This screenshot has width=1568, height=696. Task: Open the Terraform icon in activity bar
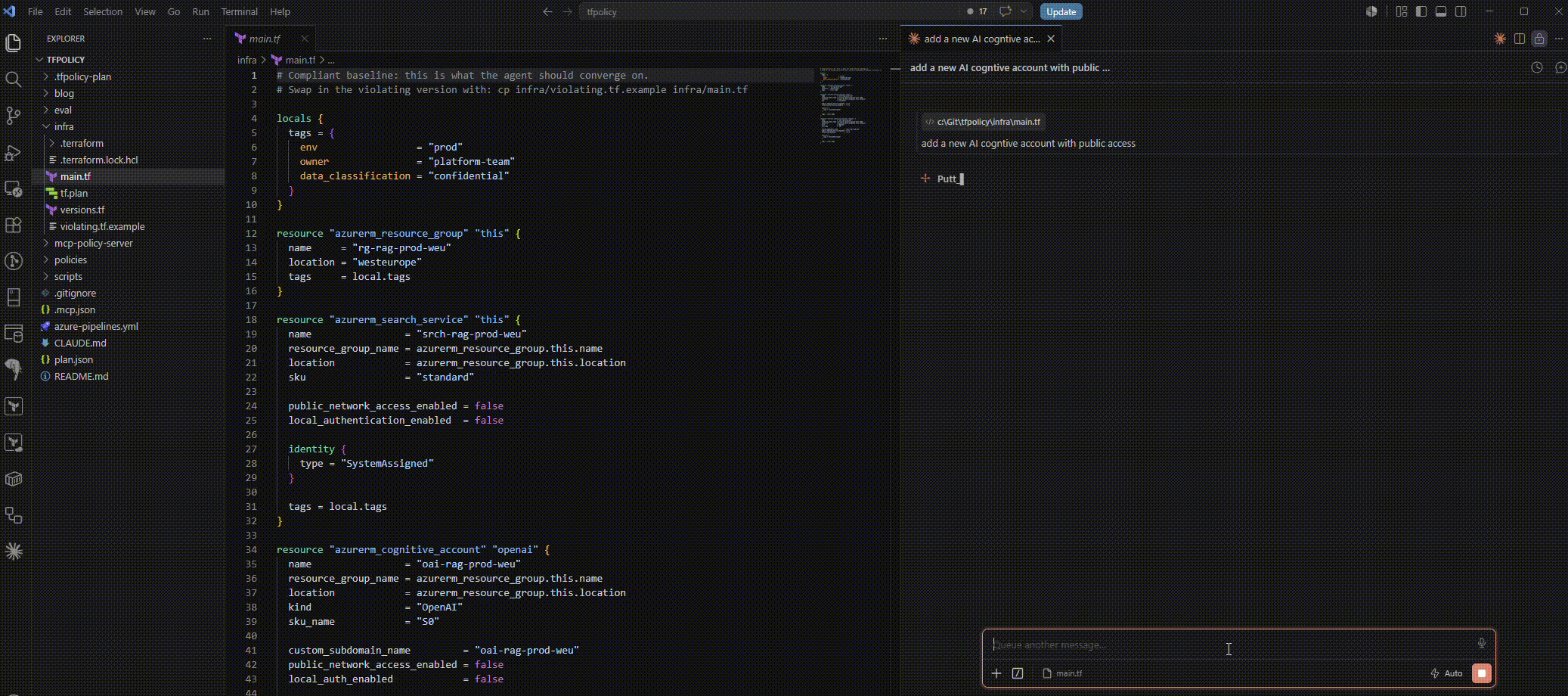coord(13,406)
